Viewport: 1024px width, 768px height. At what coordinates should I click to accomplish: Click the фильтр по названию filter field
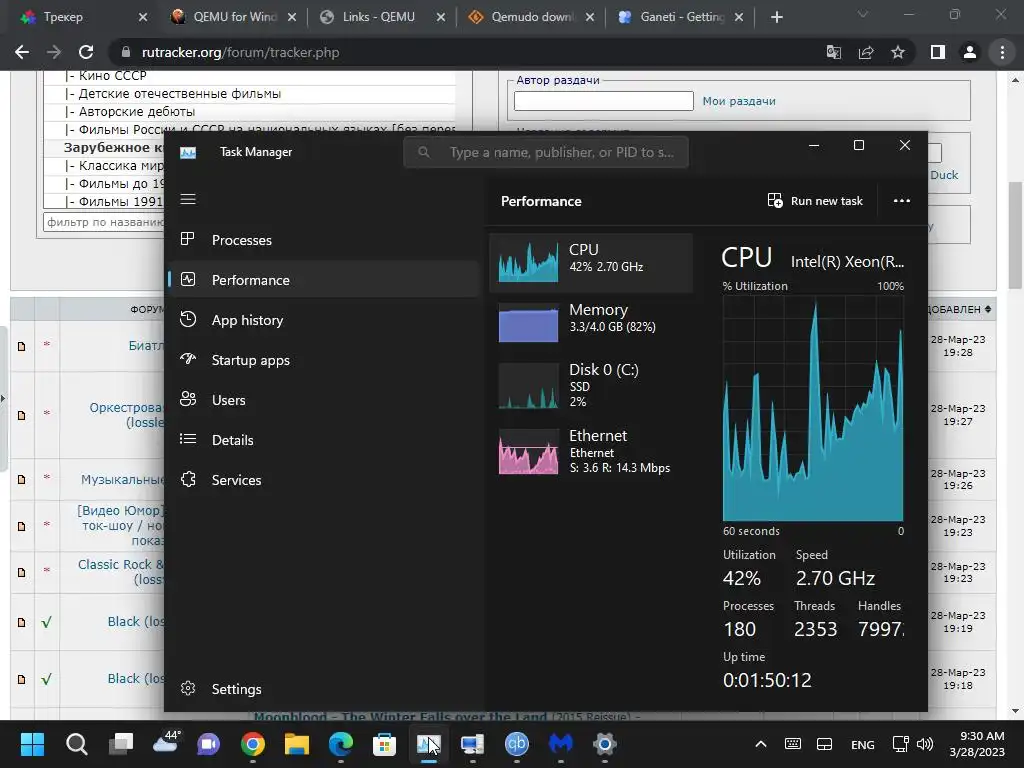click(x=104, y=222)
